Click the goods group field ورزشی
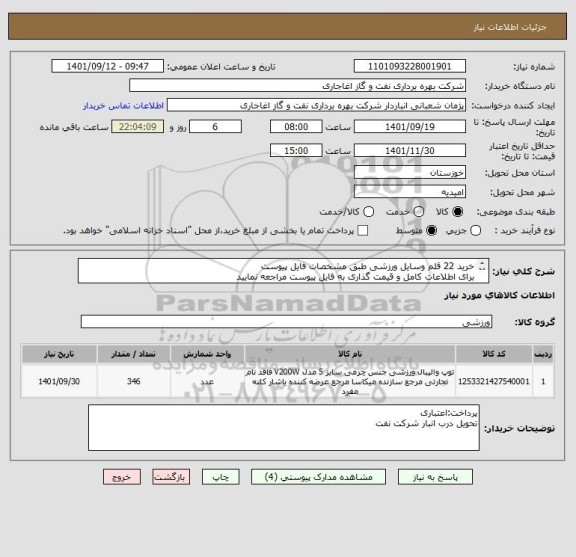Image resolution: width=576 pixels, height=557 pixels. [x=286, y=321]
